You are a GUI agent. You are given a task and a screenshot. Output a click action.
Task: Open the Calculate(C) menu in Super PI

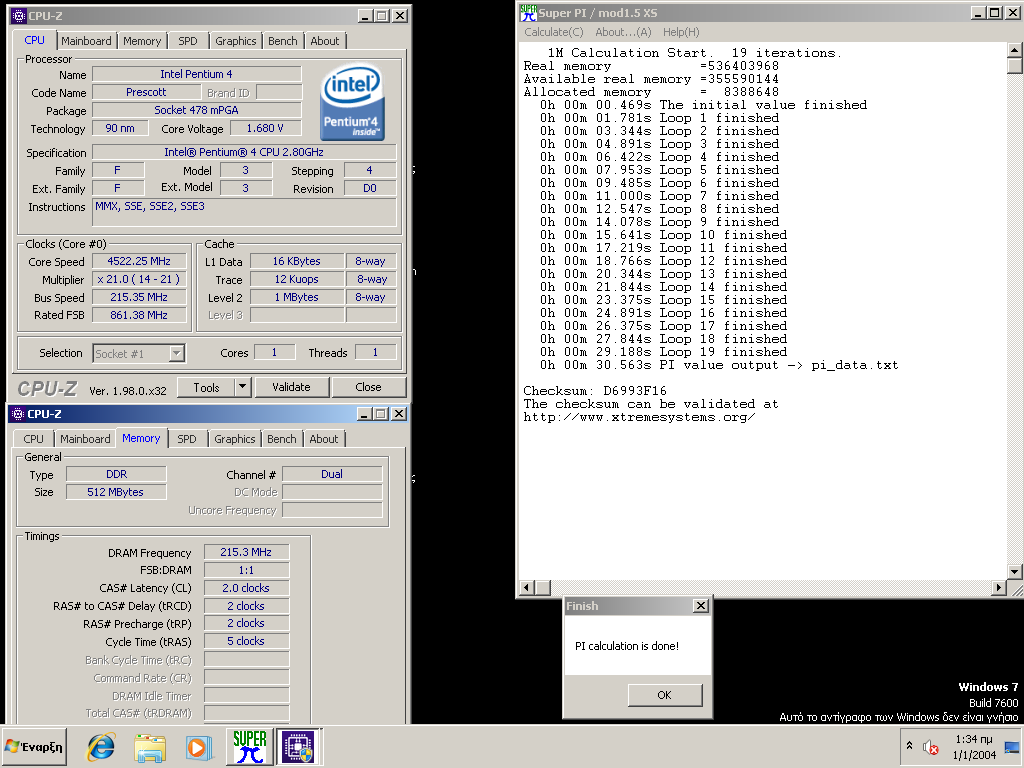[x=554, y=32]
